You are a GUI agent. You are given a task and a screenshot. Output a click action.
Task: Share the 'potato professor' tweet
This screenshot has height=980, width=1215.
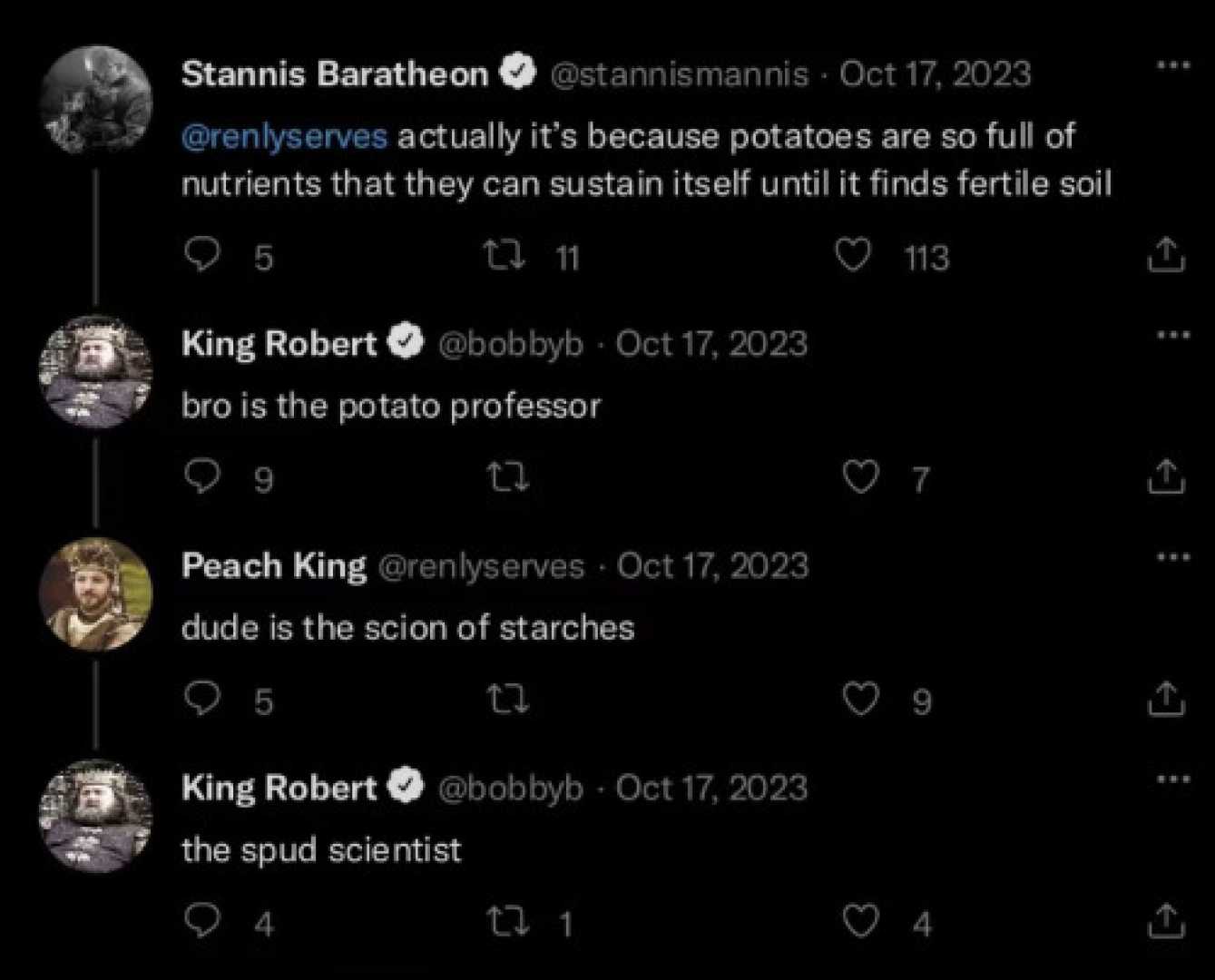pyautogui.click(x=1165, y=476)
